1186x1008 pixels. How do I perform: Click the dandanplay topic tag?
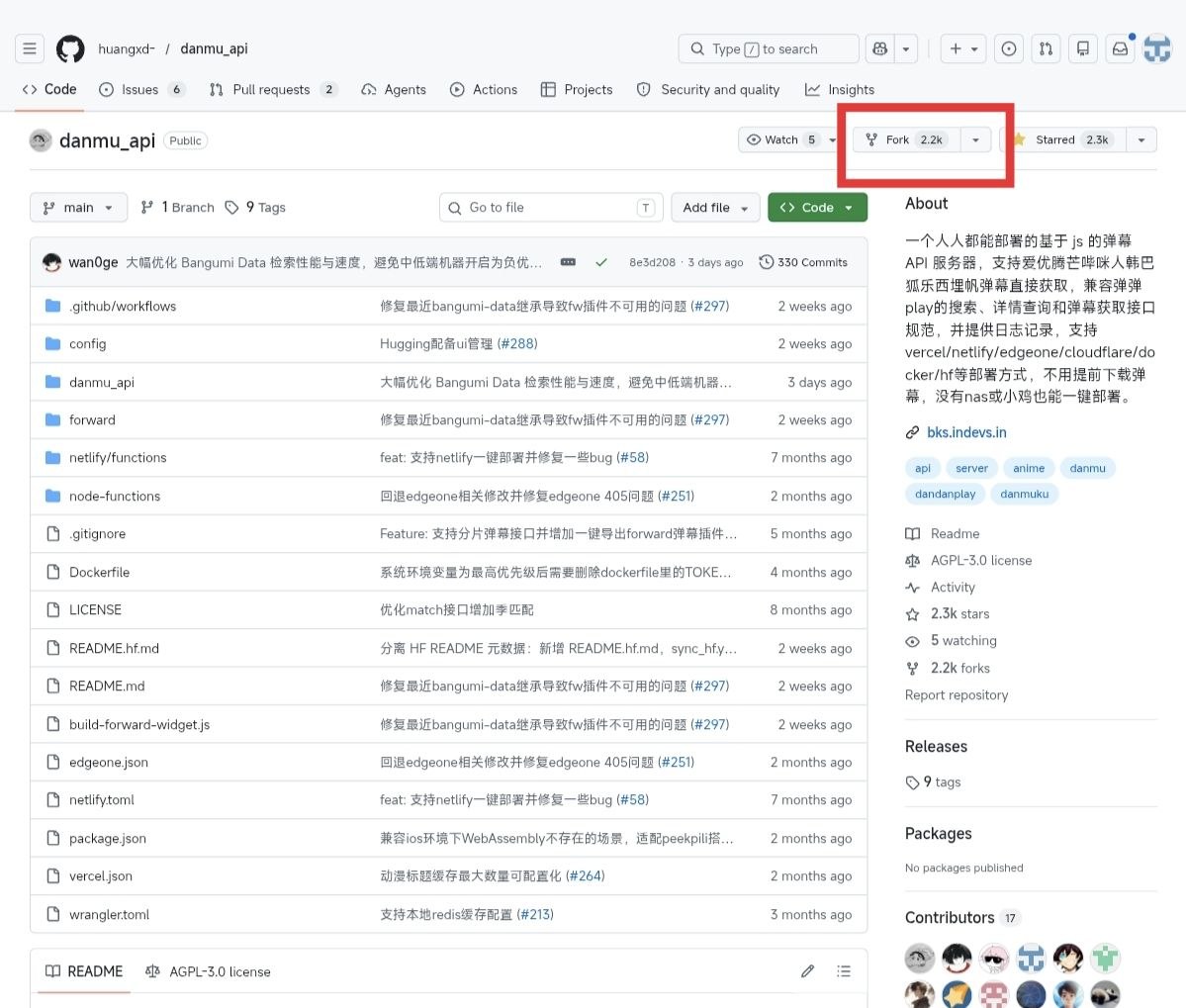point(946,494)
